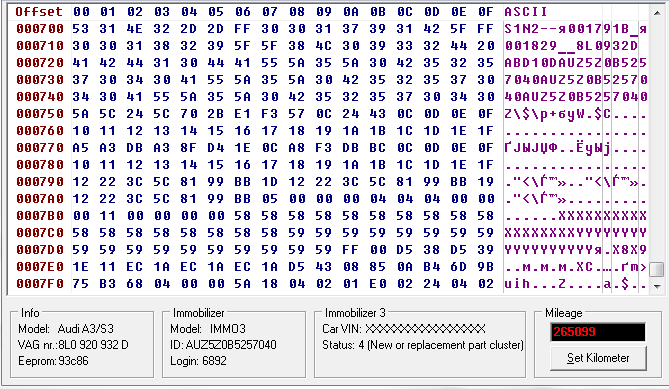Click ASCII text ABD10DAUZ5Z0B525

coord(576,63)
